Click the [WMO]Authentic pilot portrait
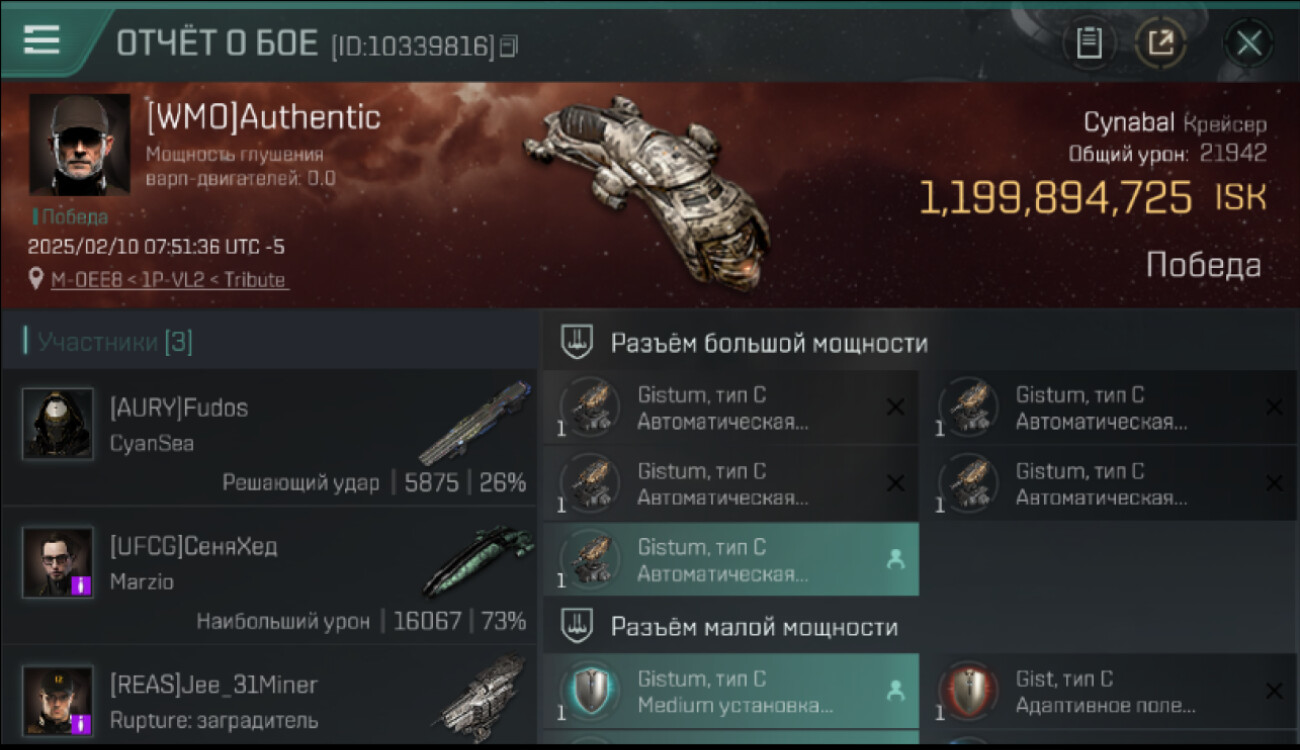The height and width of the screenshot is (750, 1300). (x=80, y=143)
